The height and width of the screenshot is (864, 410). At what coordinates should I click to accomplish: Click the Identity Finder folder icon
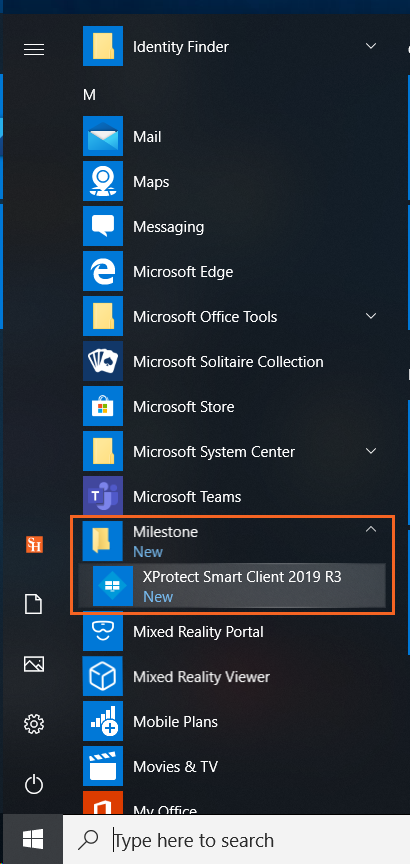(x=102, y=46)
